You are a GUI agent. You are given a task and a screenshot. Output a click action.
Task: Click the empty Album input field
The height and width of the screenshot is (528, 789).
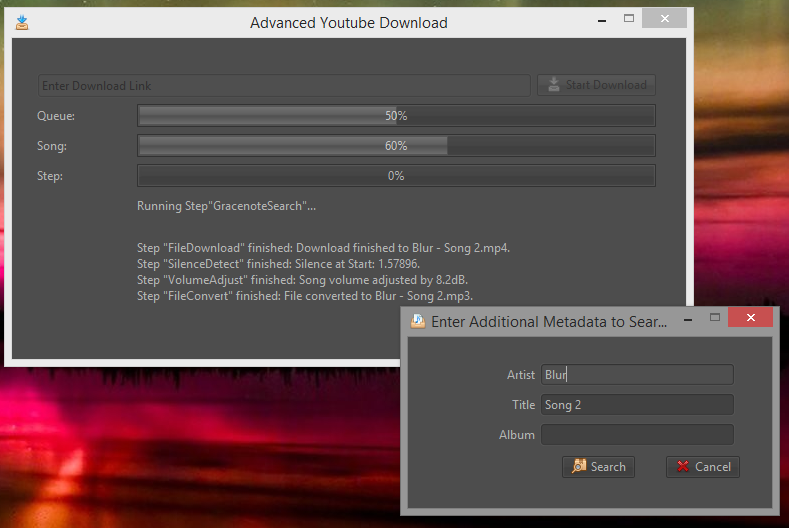(x=637, y=435)
